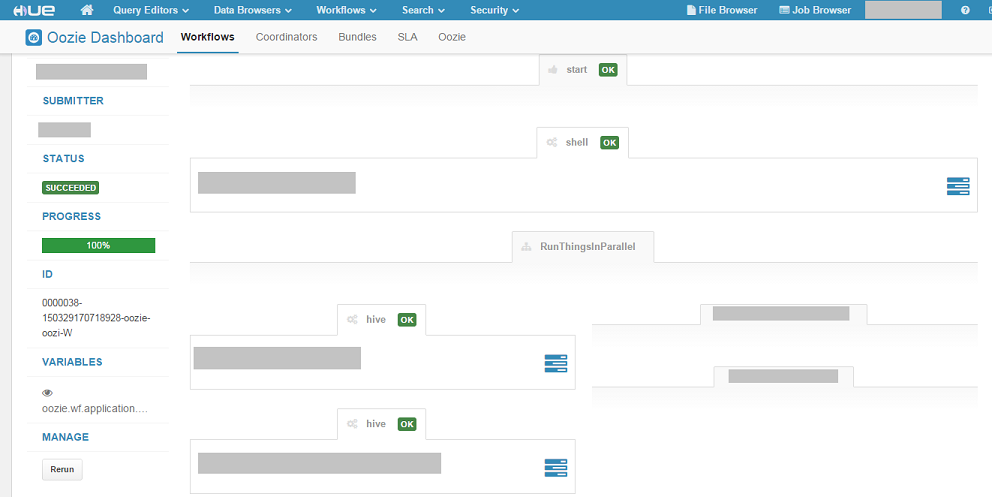Open the Security dropdown menu
992x497 pixels.
(x=495, y=10)
